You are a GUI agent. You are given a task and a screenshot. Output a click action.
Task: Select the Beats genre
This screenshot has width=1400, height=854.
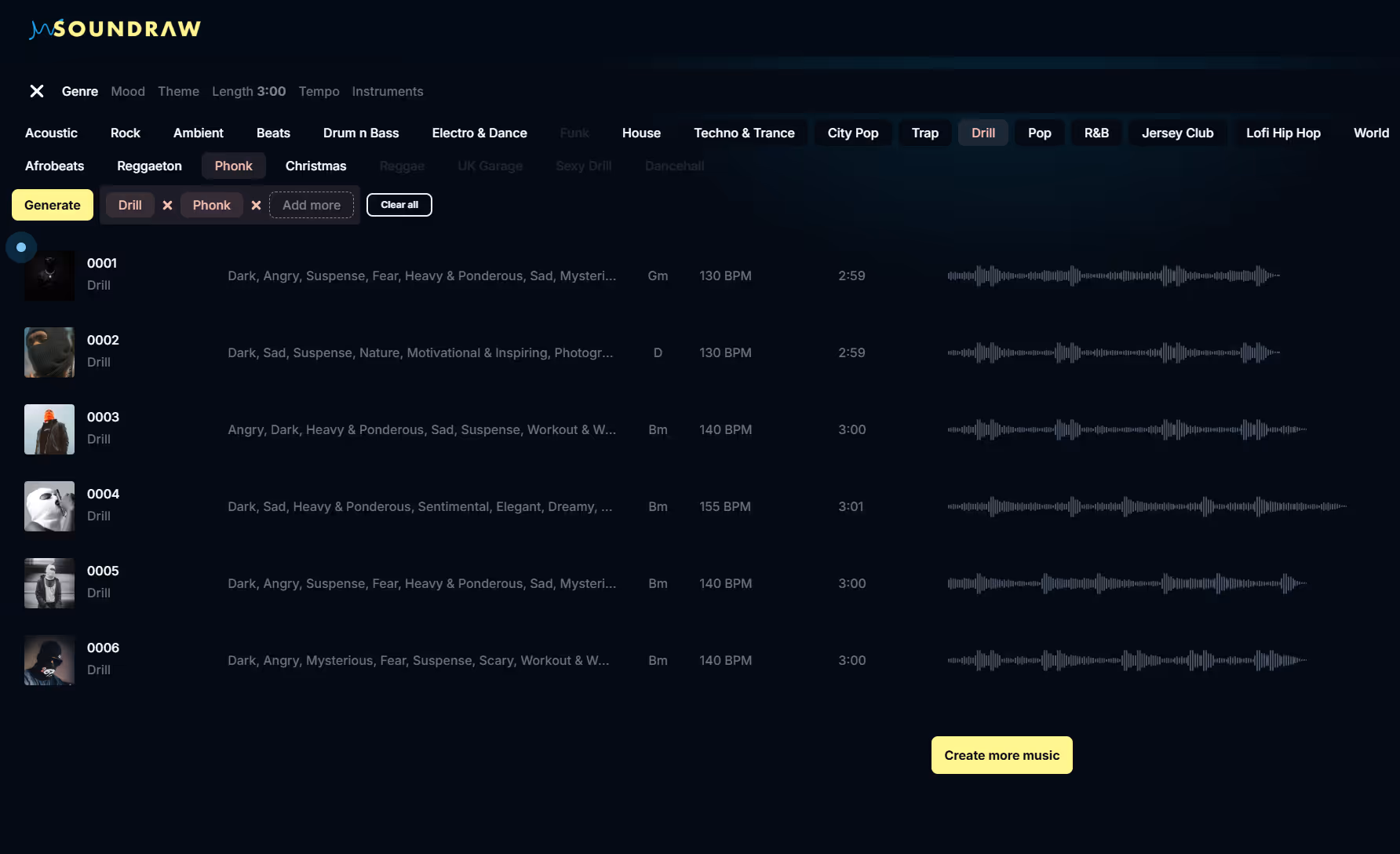(x=273, y=133)
